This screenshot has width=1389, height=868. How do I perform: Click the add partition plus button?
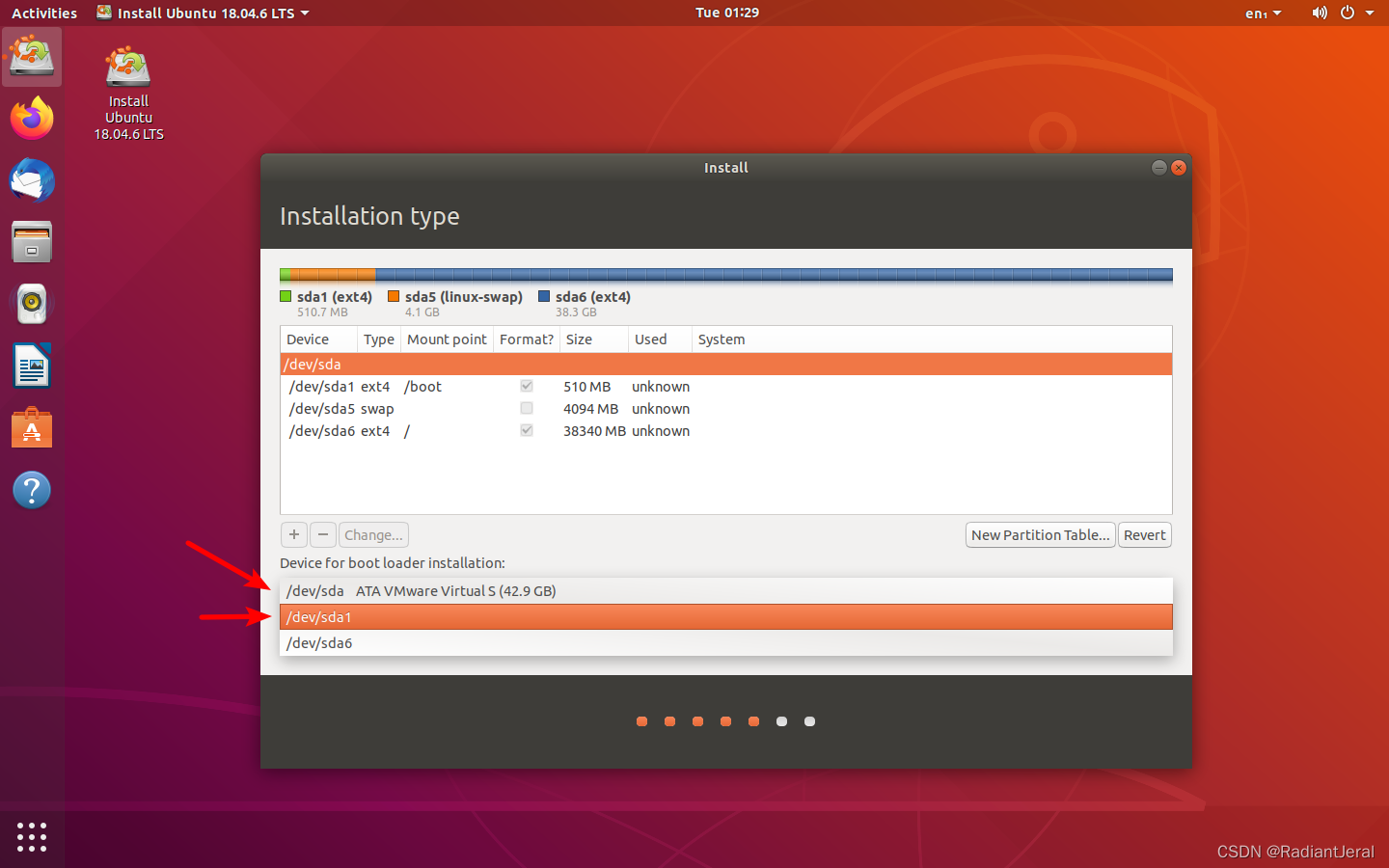click(x=294, y=534)
